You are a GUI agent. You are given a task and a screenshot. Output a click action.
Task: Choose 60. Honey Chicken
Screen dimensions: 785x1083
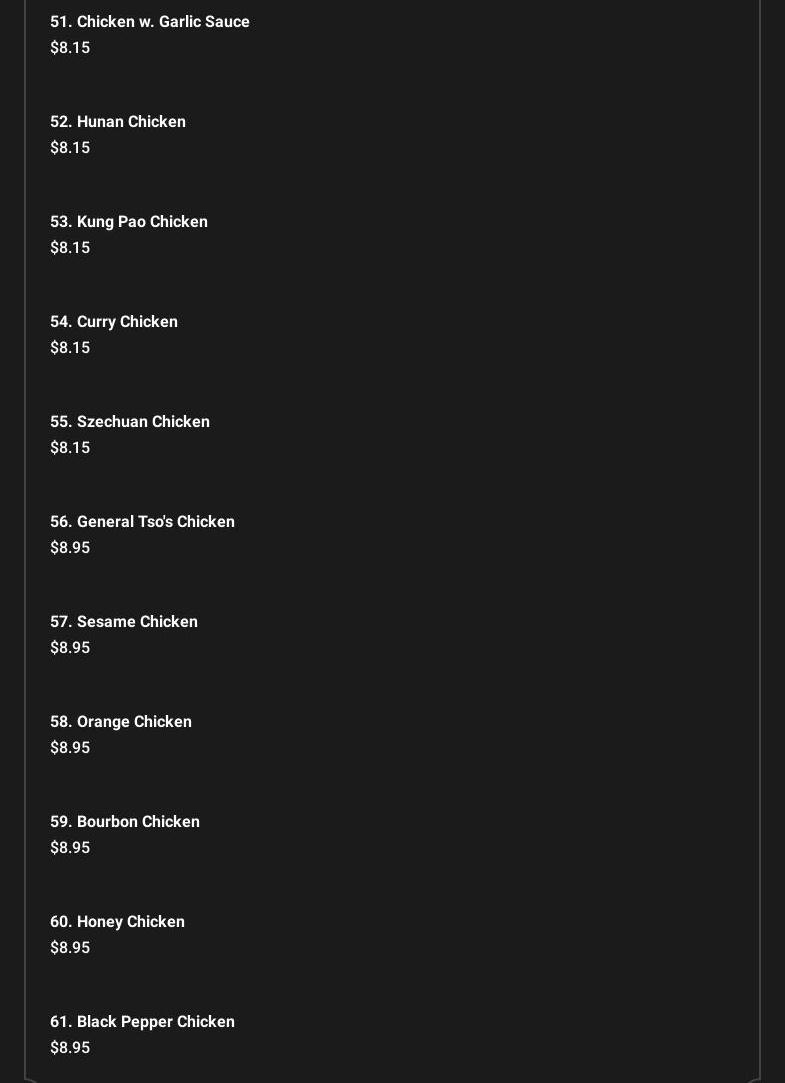[117, 922]
